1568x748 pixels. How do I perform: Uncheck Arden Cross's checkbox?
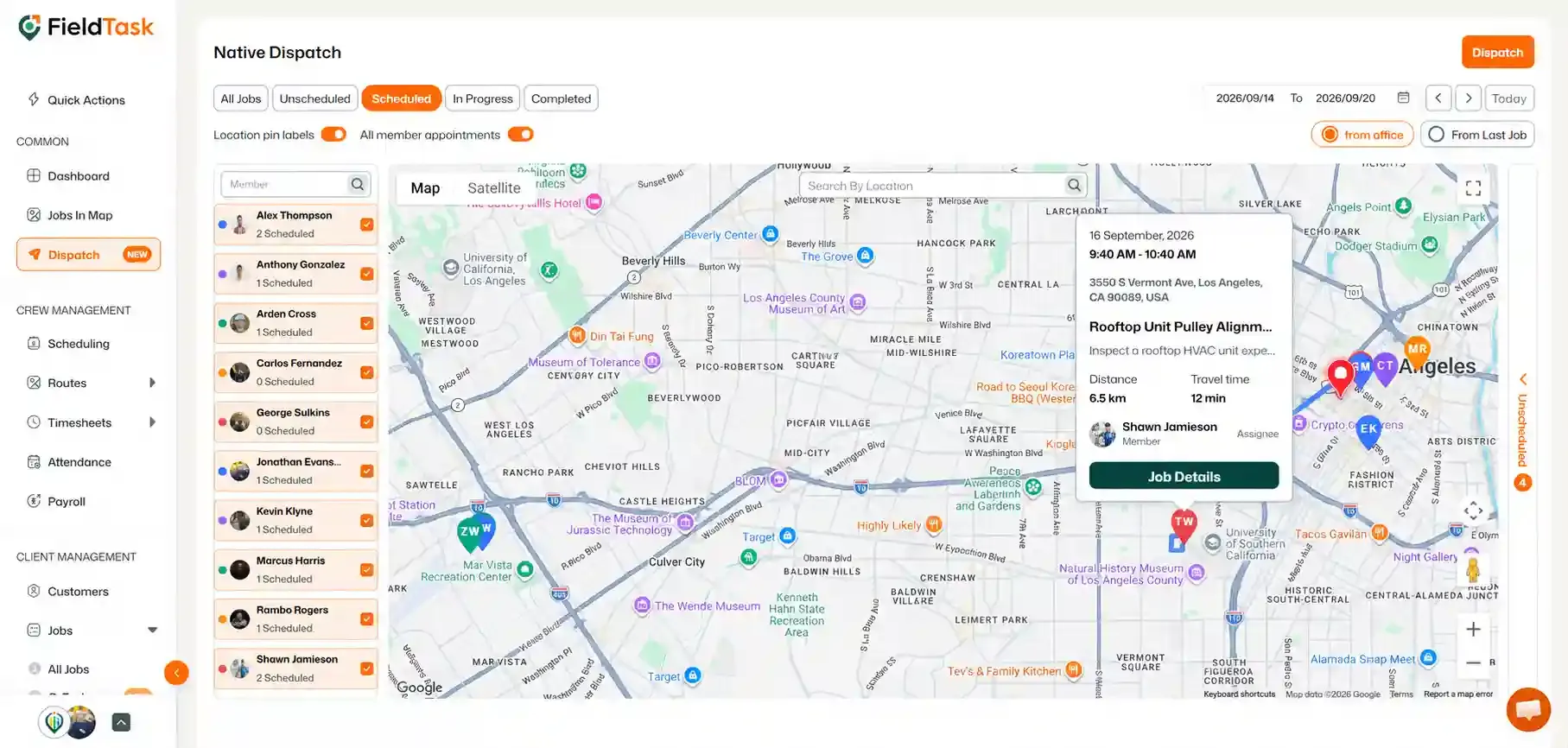coord(367,323)
